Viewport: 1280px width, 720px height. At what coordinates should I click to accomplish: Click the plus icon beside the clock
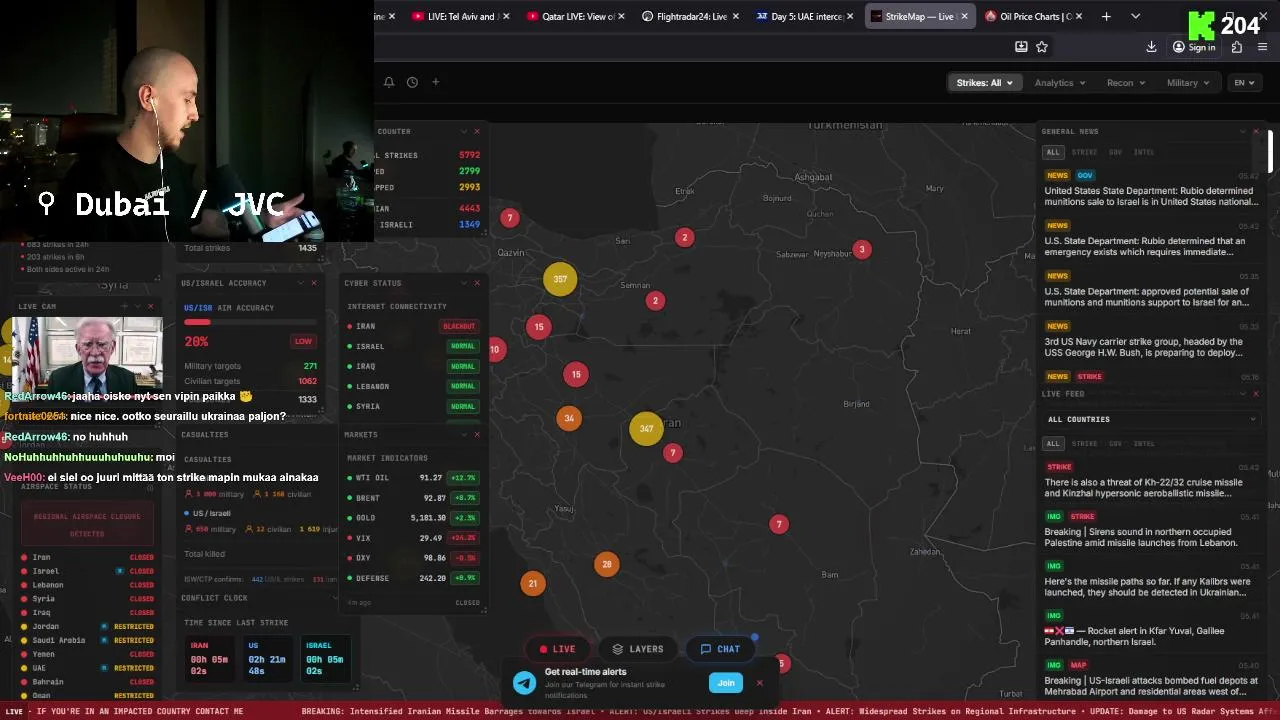(x=435, y=82)
